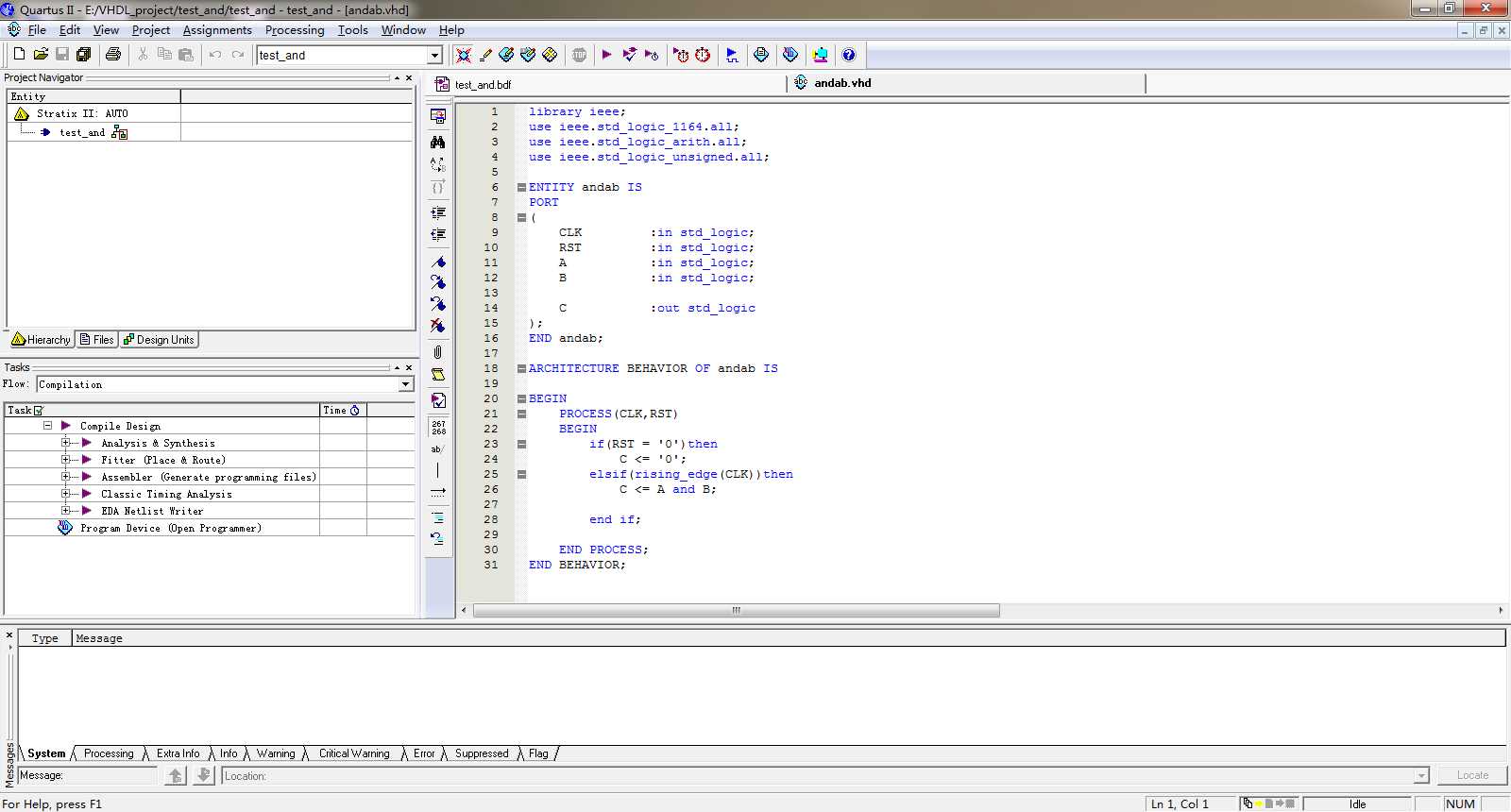Click the Undo arrow icon

pyautogui.click(x=215, y=55)
